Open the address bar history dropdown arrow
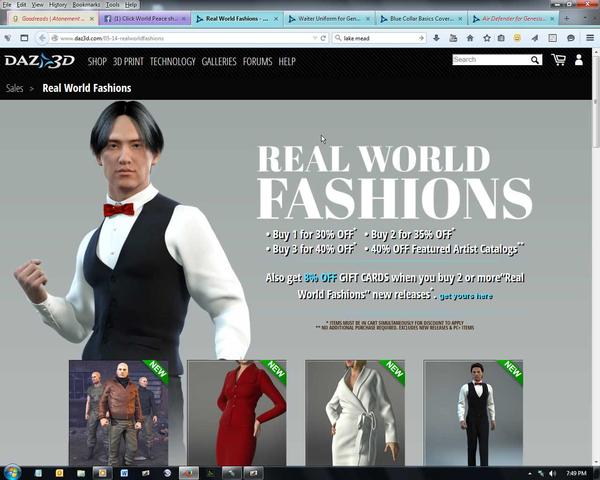The image size is (600, 480). (x=315, y=38)
